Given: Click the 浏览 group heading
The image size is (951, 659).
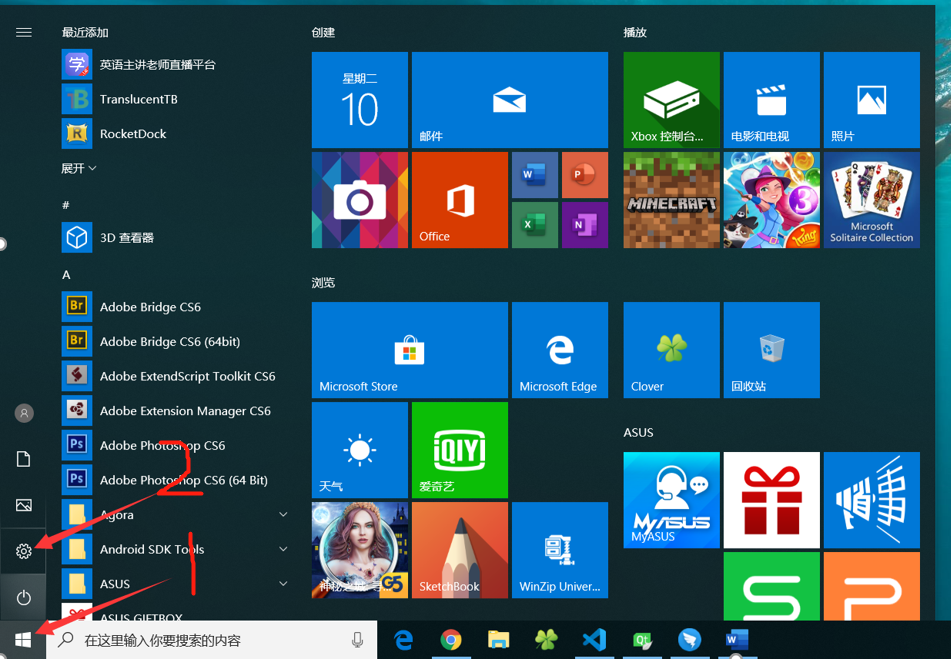Looking at the screenshot, I should pos(323,282).
